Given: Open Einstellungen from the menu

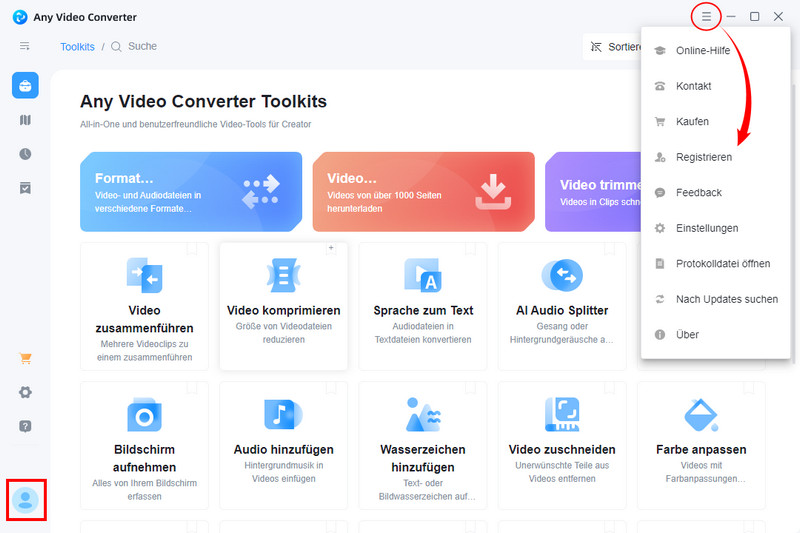Looking at the screenshot, I should pyautogui.click(x=715, y=228).
